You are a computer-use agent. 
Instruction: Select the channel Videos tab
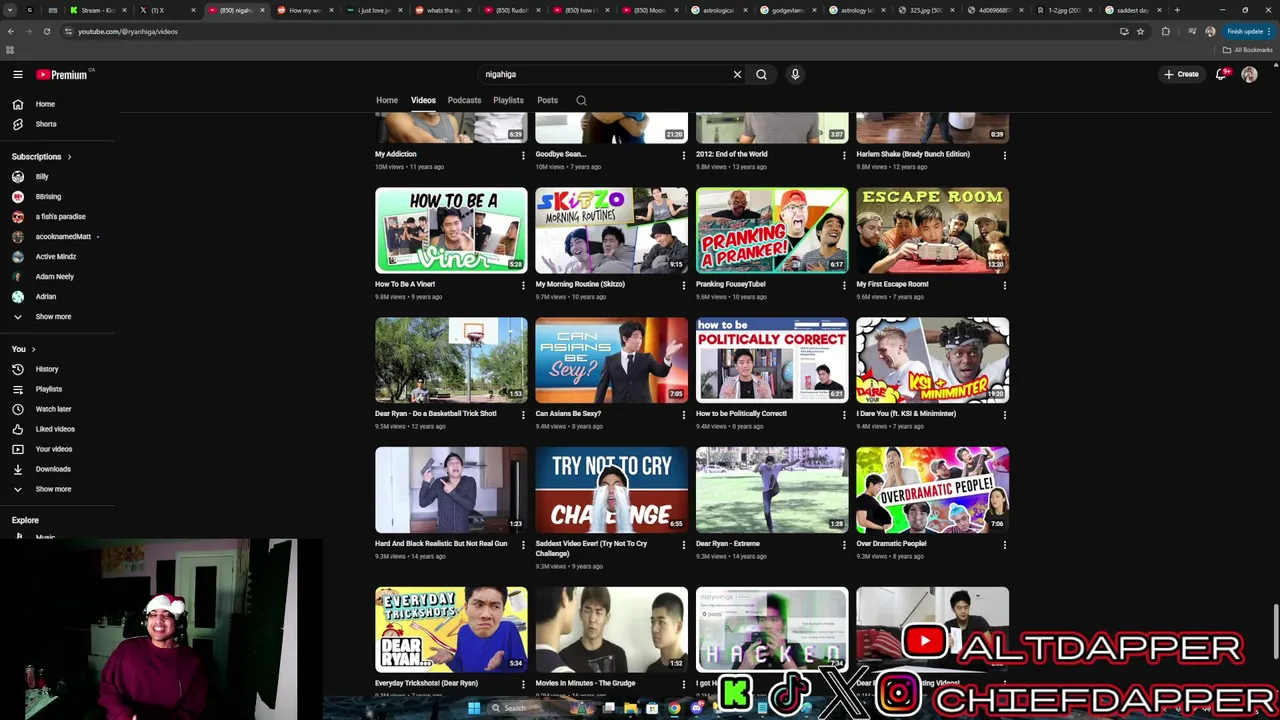click(423, 100)
